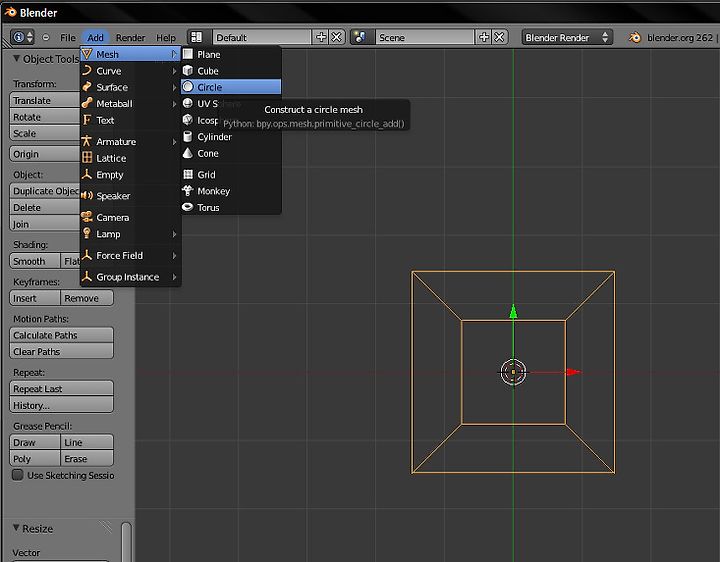Click the Lattice grid icon

tap(87, 157)
